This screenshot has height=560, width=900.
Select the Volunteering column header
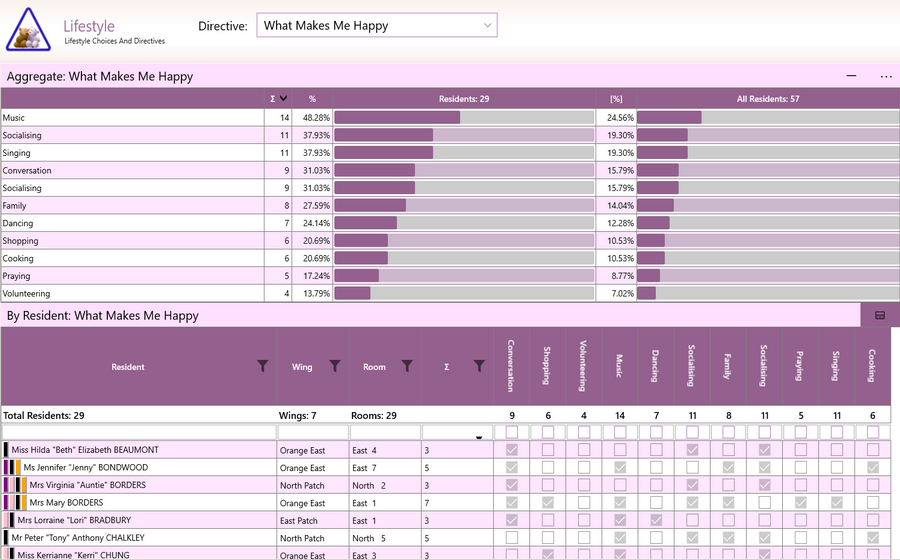click(583, 366)
